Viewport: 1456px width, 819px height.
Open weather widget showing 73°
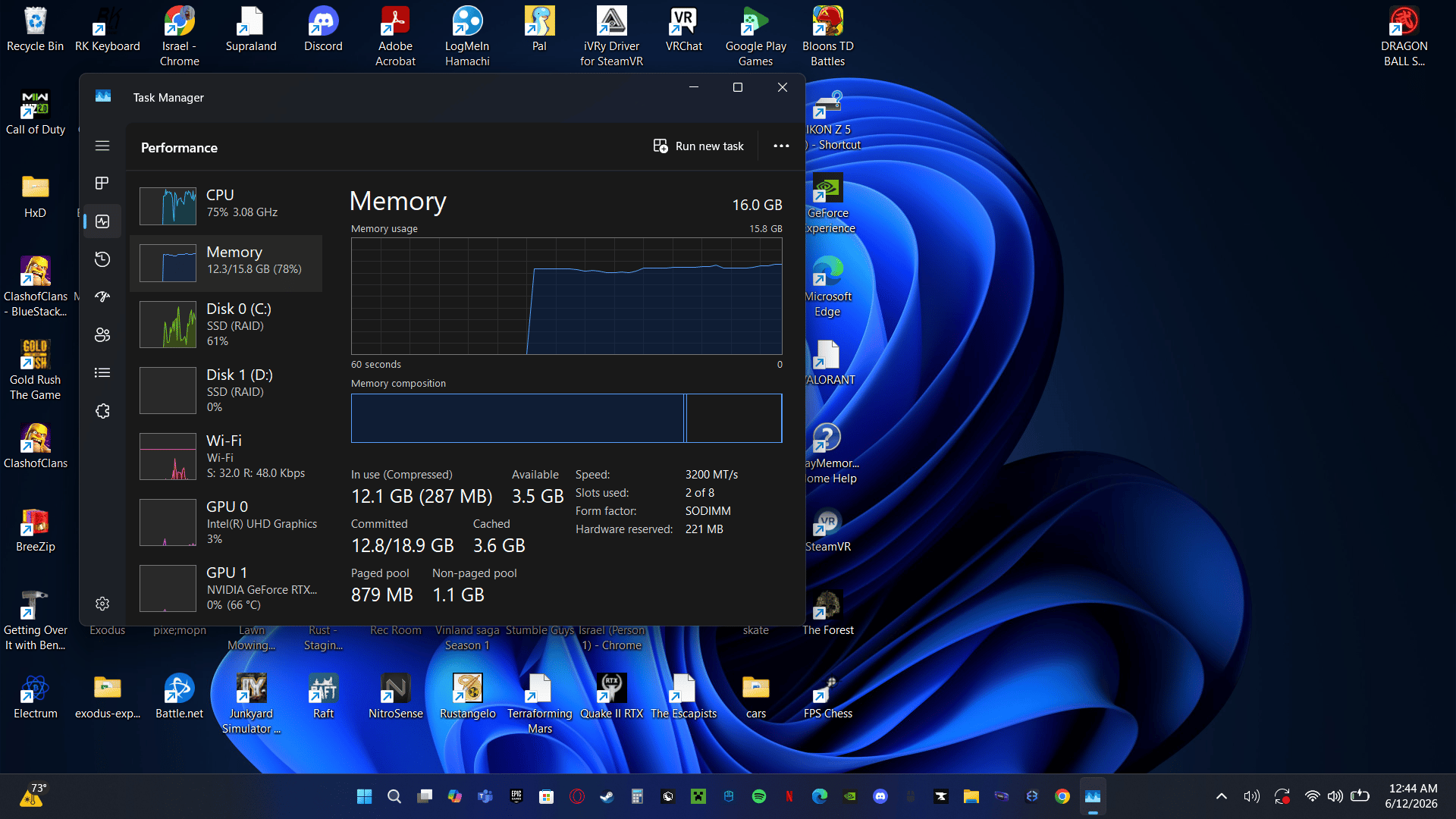click(x=33, y=796)
